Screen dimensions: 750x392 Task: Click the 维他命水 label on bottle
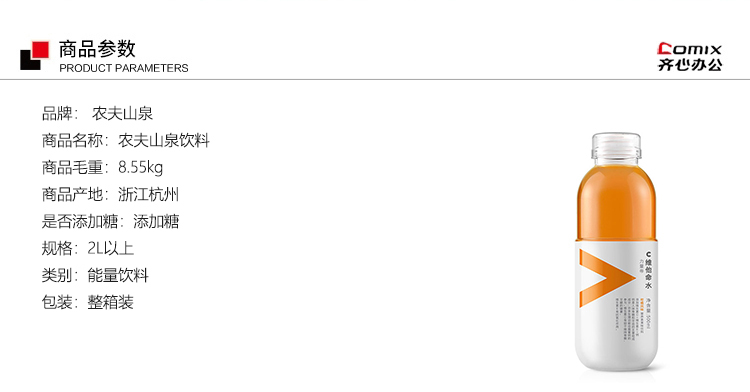(x=649, y=271)
